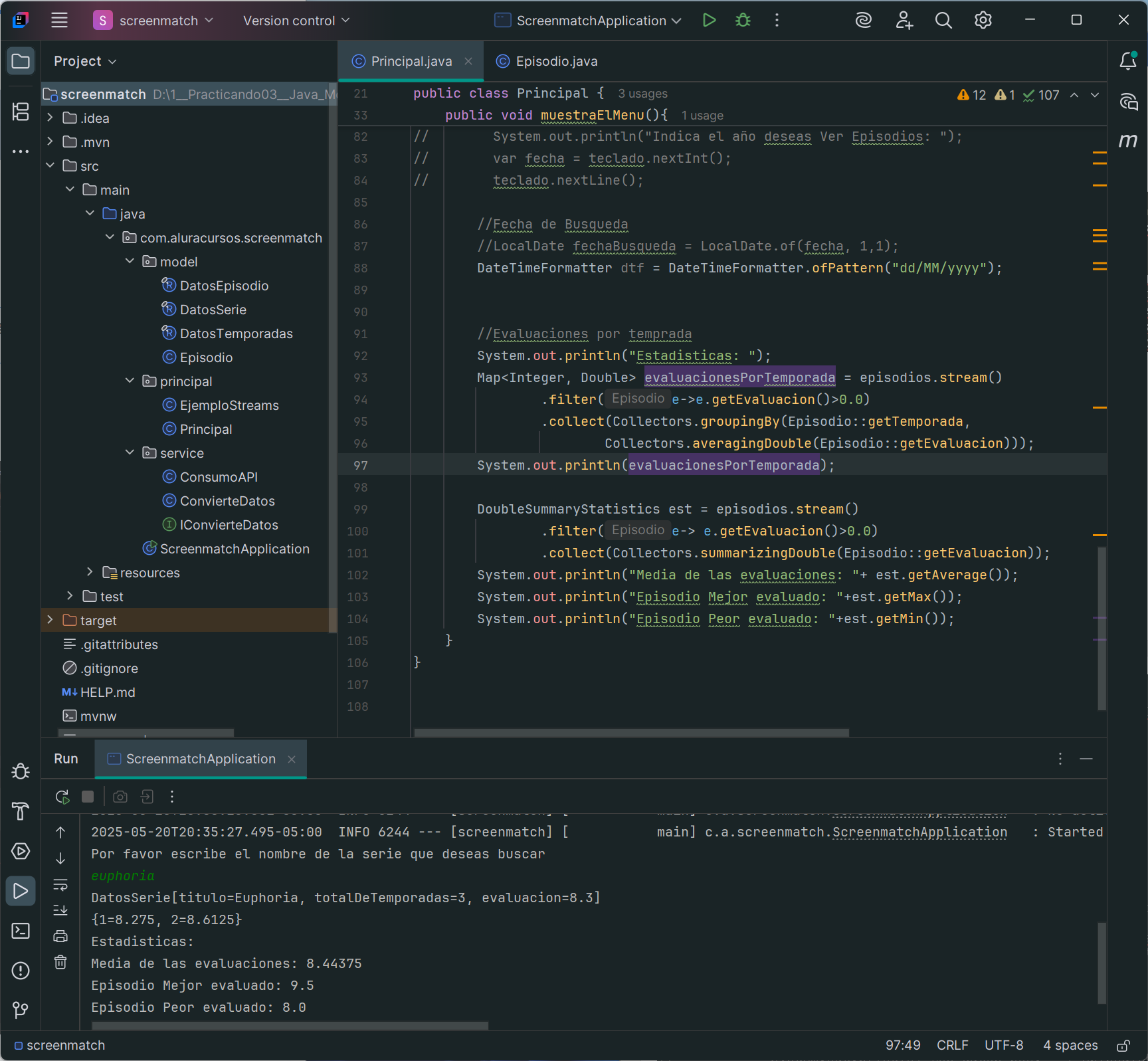
Task: Open the Git tool window
Action: pos(21,1011)
